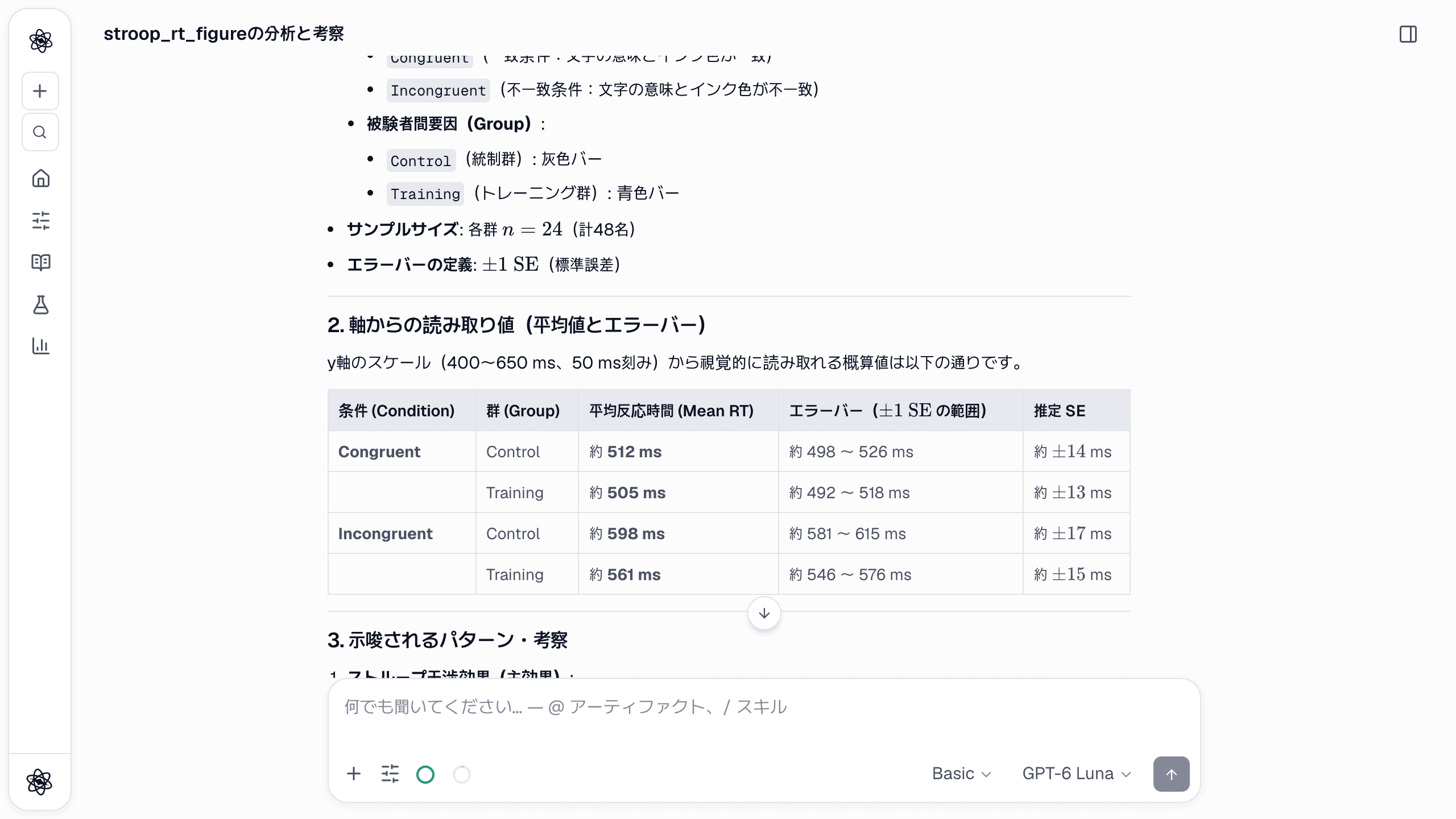Click the Incongruent code label in list
This screenshot has height=819, width=1456.
click(438, 90)
